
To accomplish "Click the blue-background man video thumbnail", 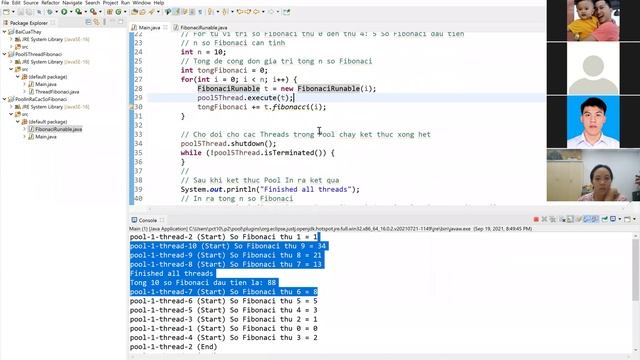I will [593, 122].
